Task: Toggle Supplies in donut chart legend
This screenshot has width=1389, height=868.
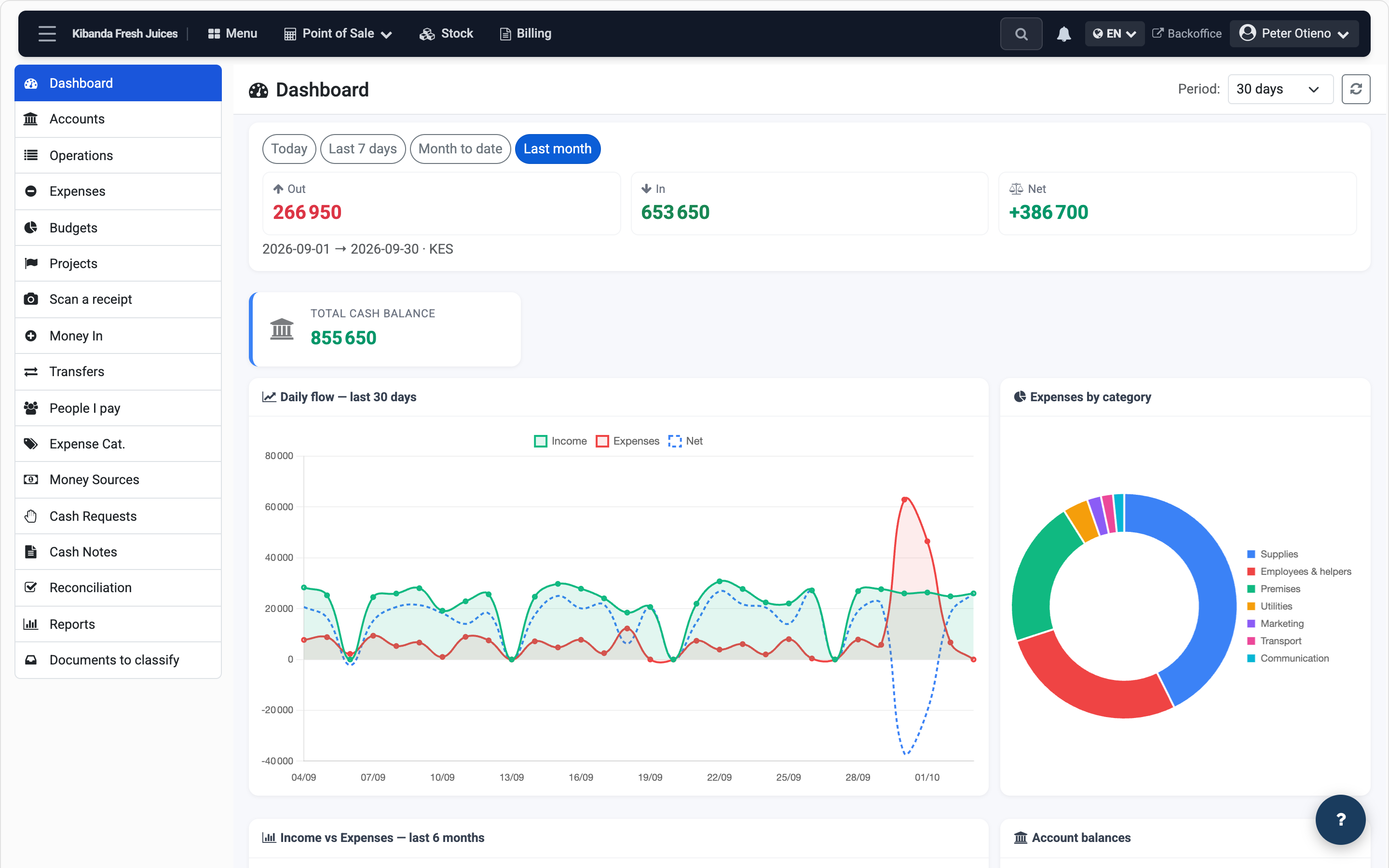Action: click(x=1272, y=554)
